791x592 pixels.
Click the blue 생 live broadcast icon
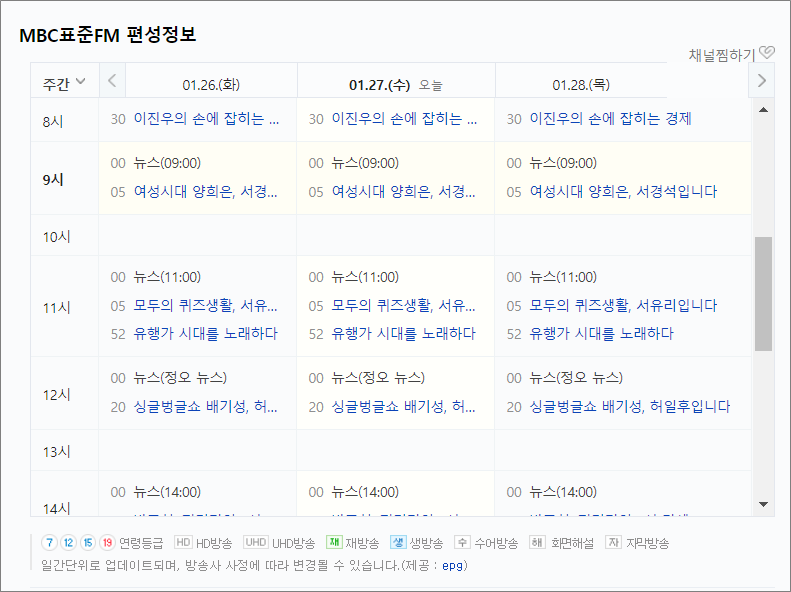tap(398, 542)
